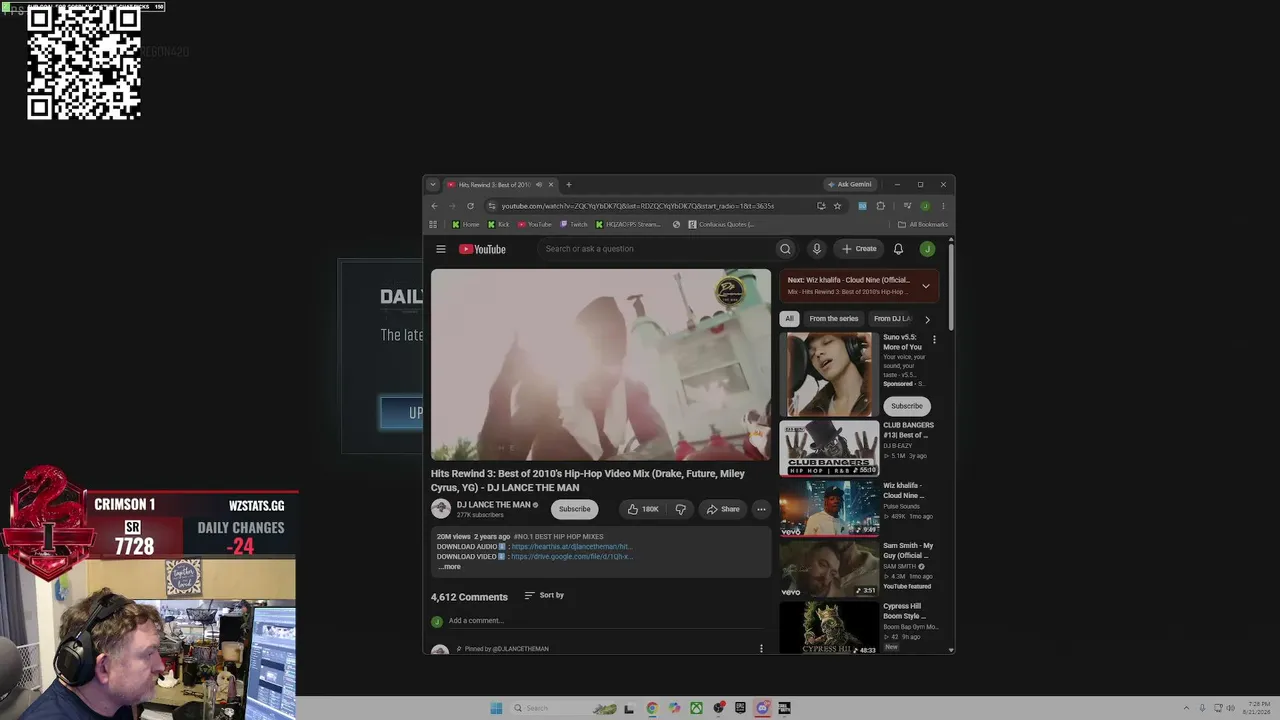
Task: Open Discord from the taskbar
Action: click(762, 708)
